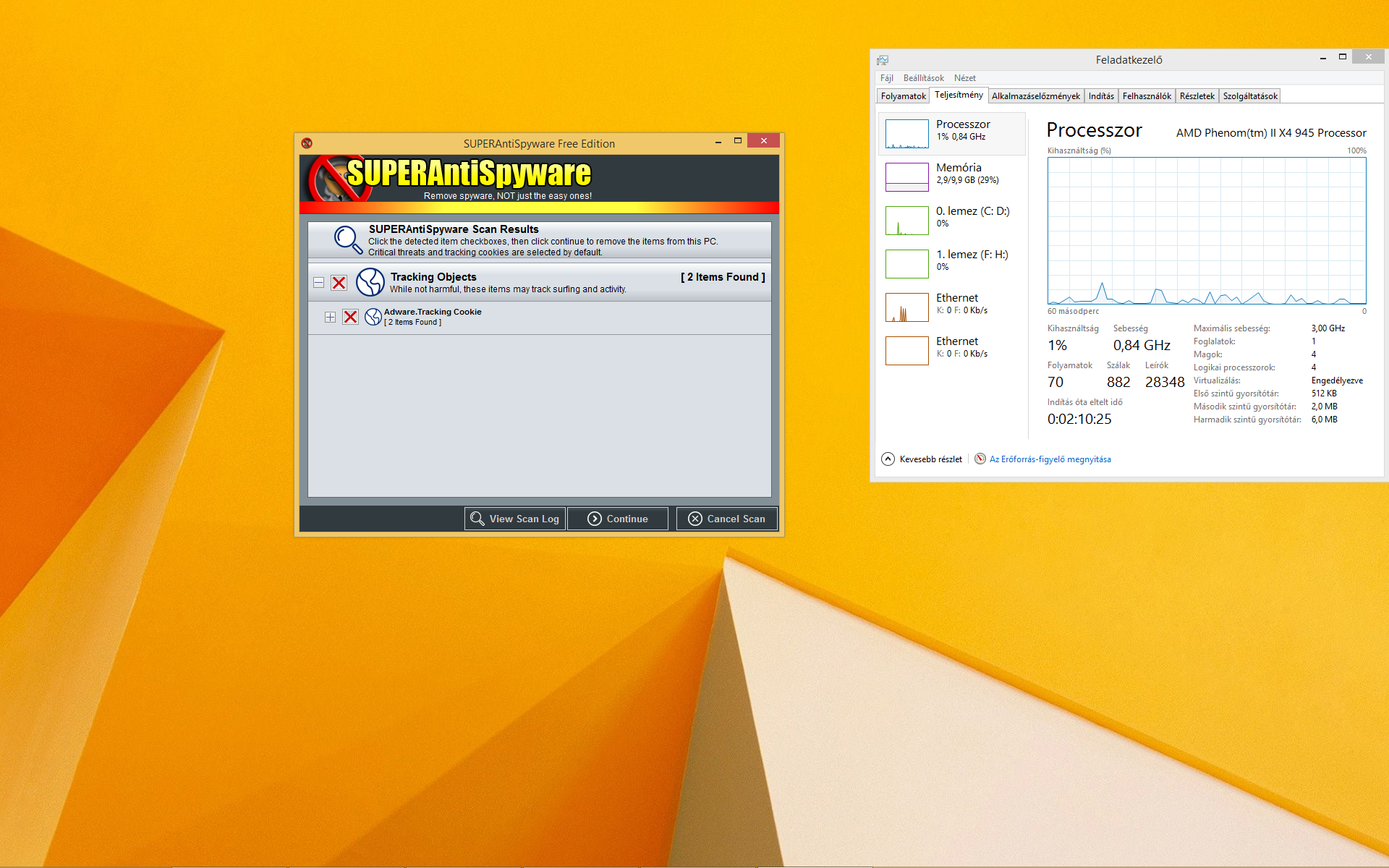
Task: Click the Adware.Tracking Cookie globe icon
Action: pyautogui.click(x=373, y=317)
